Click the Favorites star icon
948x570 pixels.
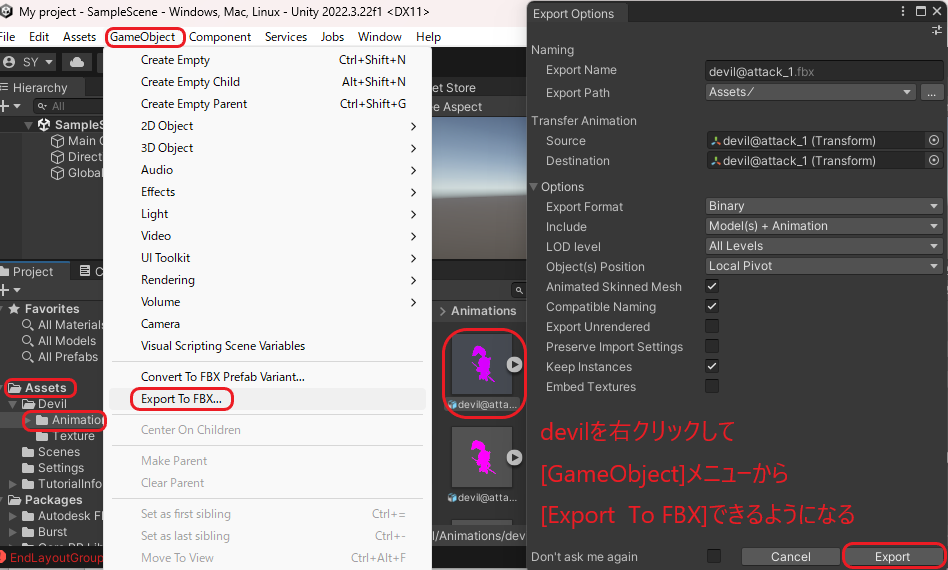coord(15,309)
